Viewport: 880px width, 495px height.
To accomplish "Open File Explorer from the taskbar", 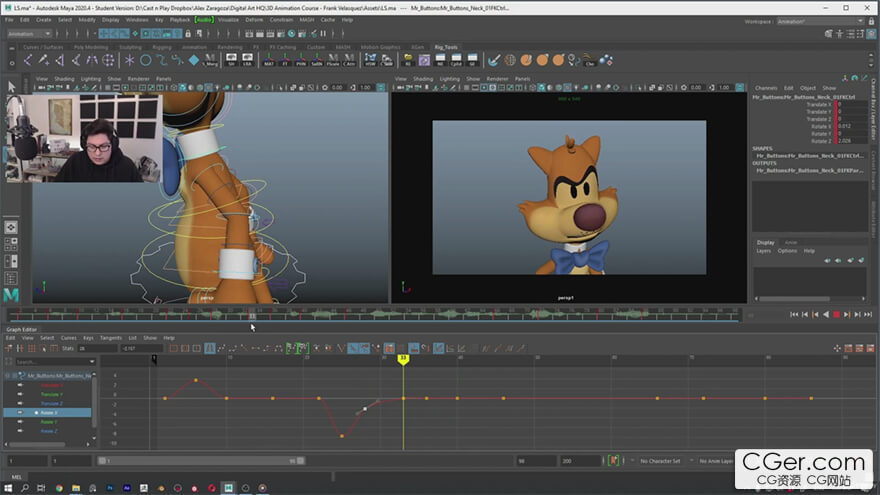I will (76, 488).
